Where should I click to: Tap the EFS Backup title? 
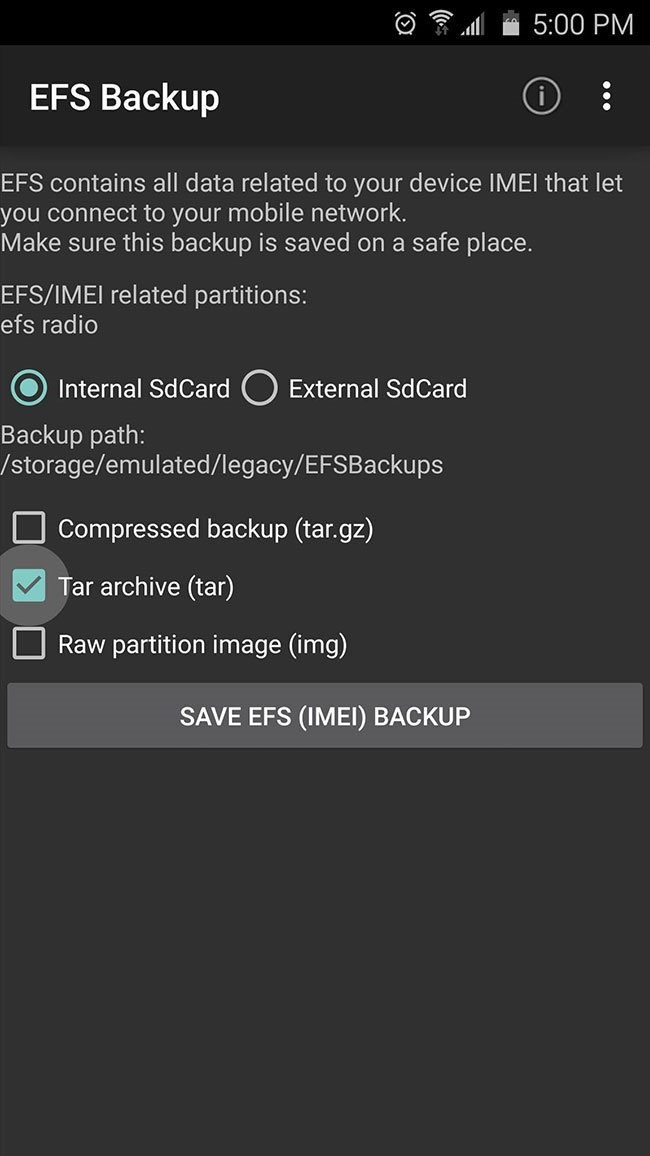pyautogui.click(x=125, y=97)
